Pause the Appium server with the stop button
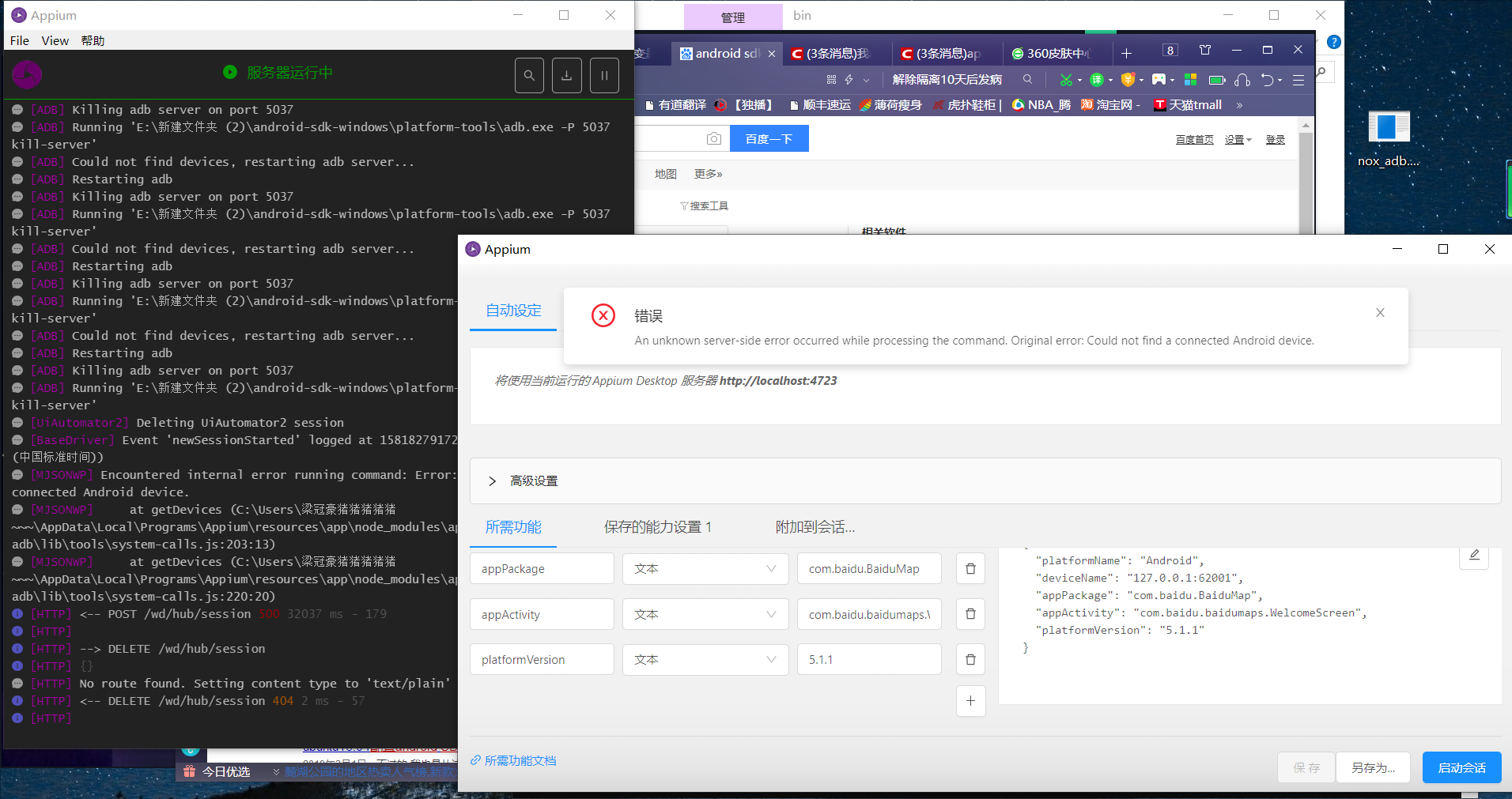The image size is (1512, 799). (x=604, y=76)
